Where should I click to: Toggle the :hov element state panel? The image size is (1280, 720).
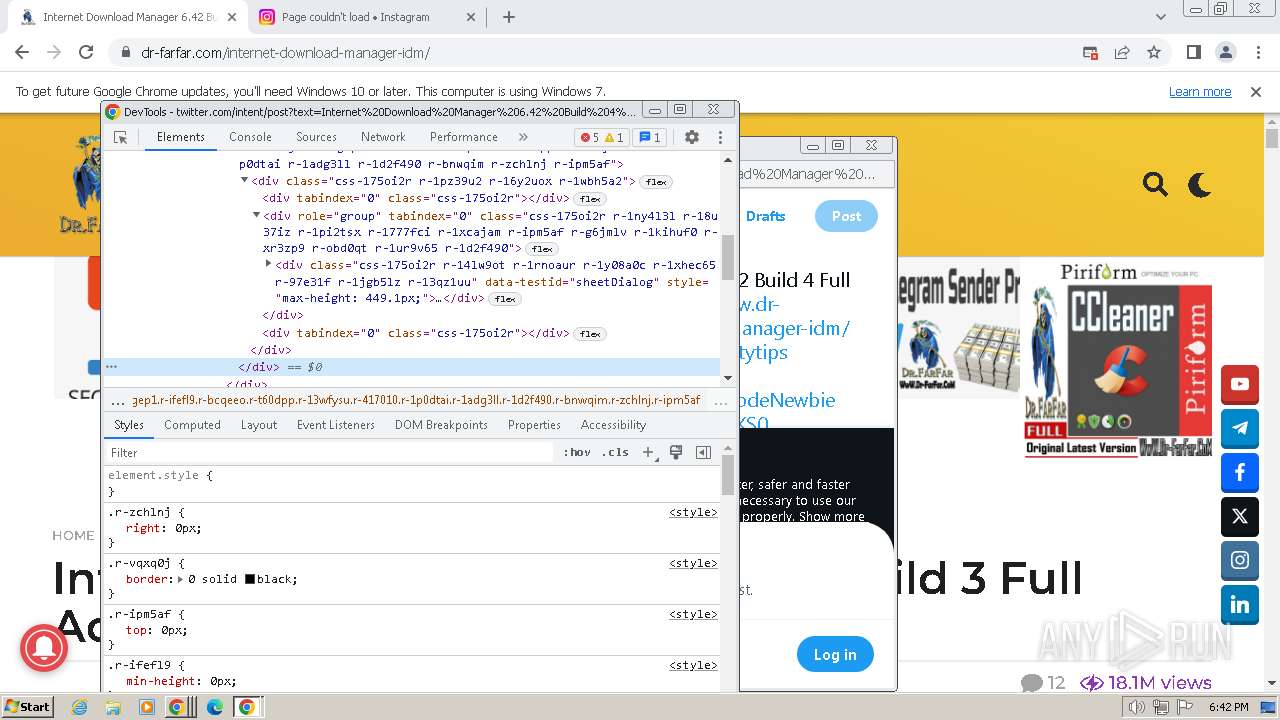coord(577,453)
